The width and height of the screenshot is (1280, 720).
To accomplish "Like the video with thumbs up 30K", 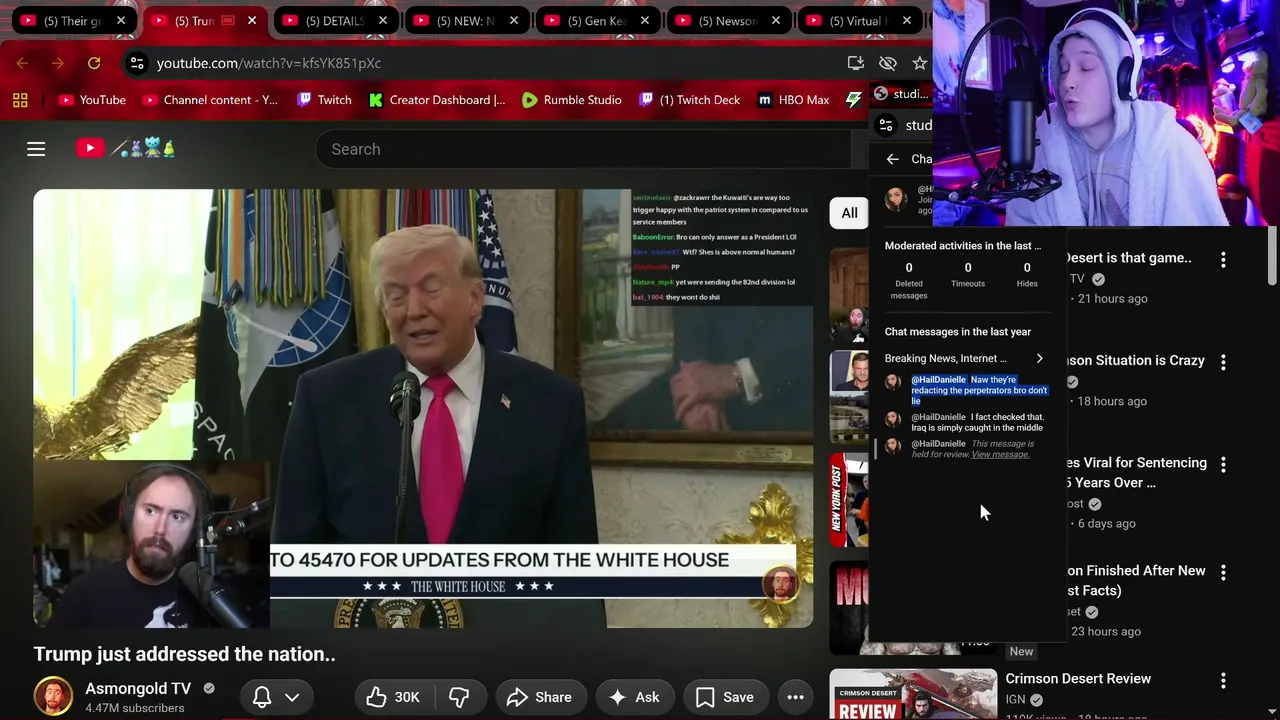I will pyautogui.click(x=392, y=697).
